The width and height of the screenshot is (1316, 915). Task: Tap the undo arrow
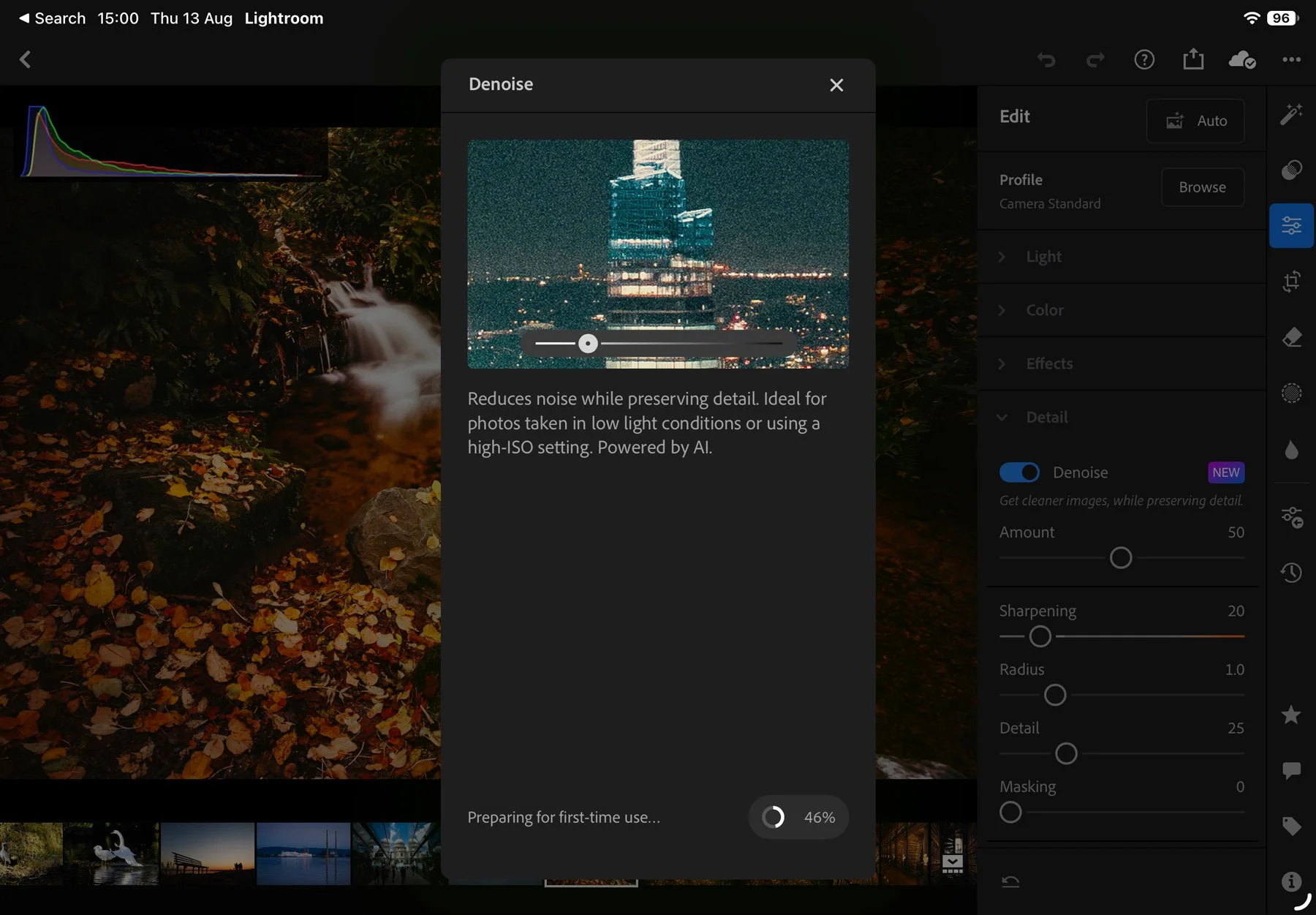[x=1046, y=60]
